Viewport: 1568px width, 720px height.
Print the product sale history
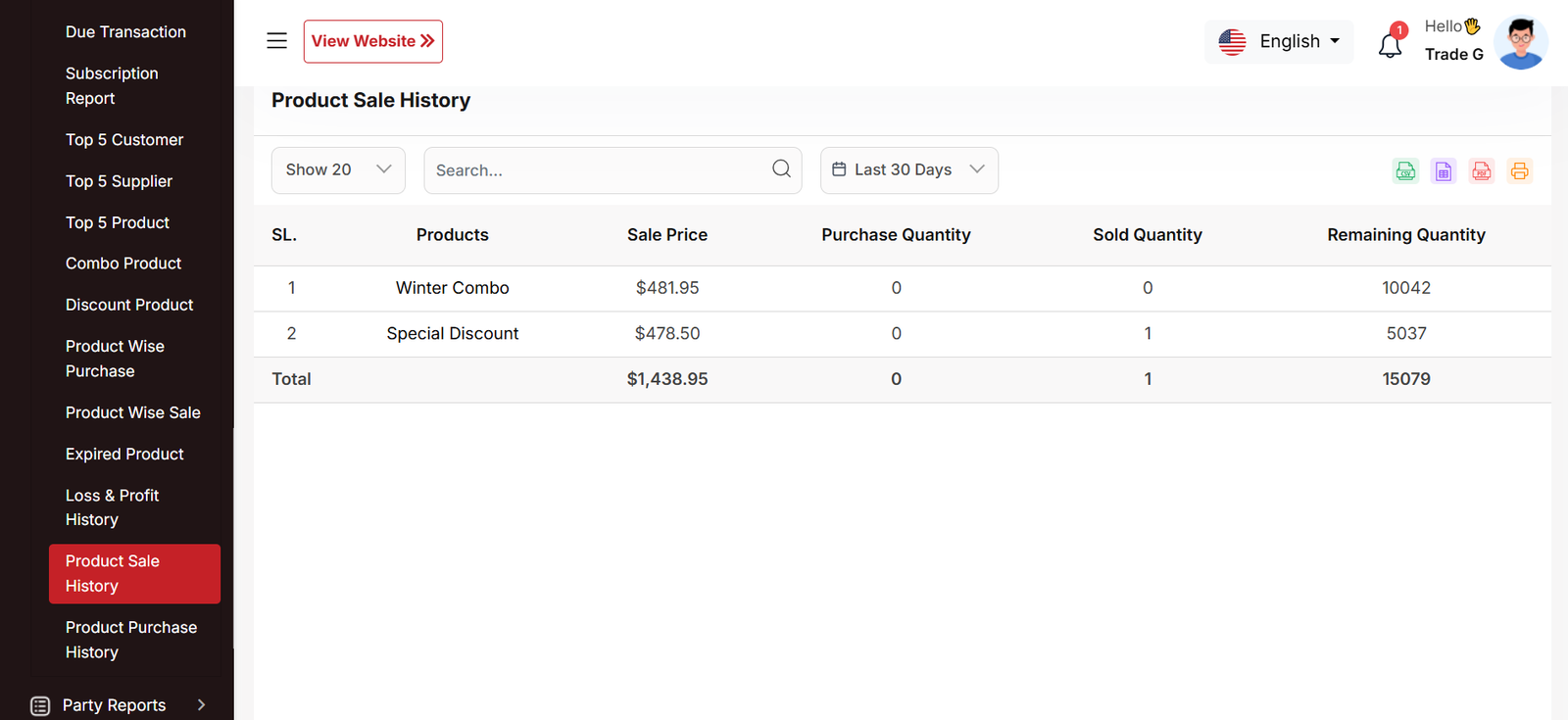[1519, 171]
